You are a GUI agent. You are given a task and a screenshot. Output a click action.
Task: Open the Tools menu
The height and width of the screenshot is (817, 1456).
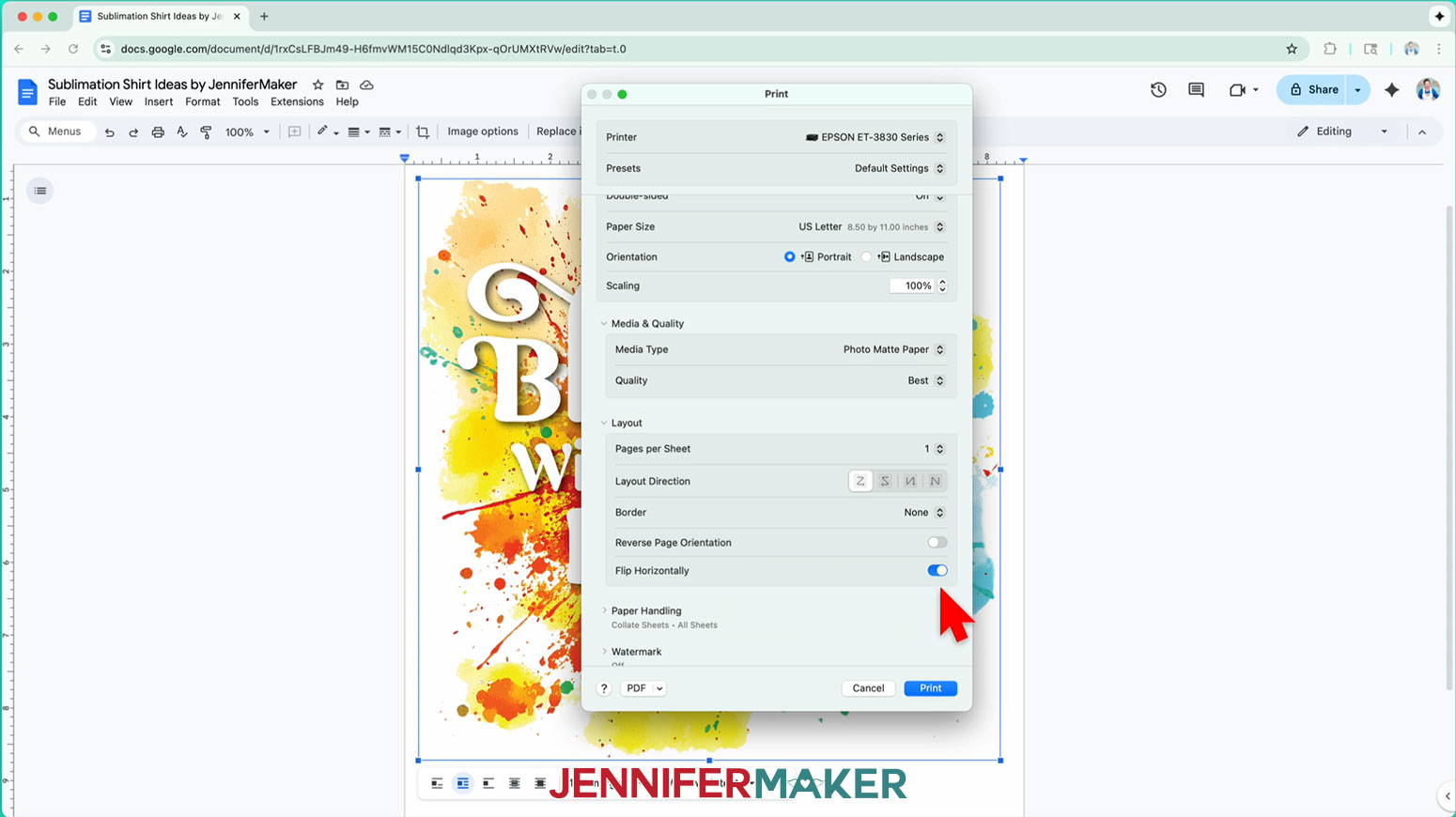point(245,102)
